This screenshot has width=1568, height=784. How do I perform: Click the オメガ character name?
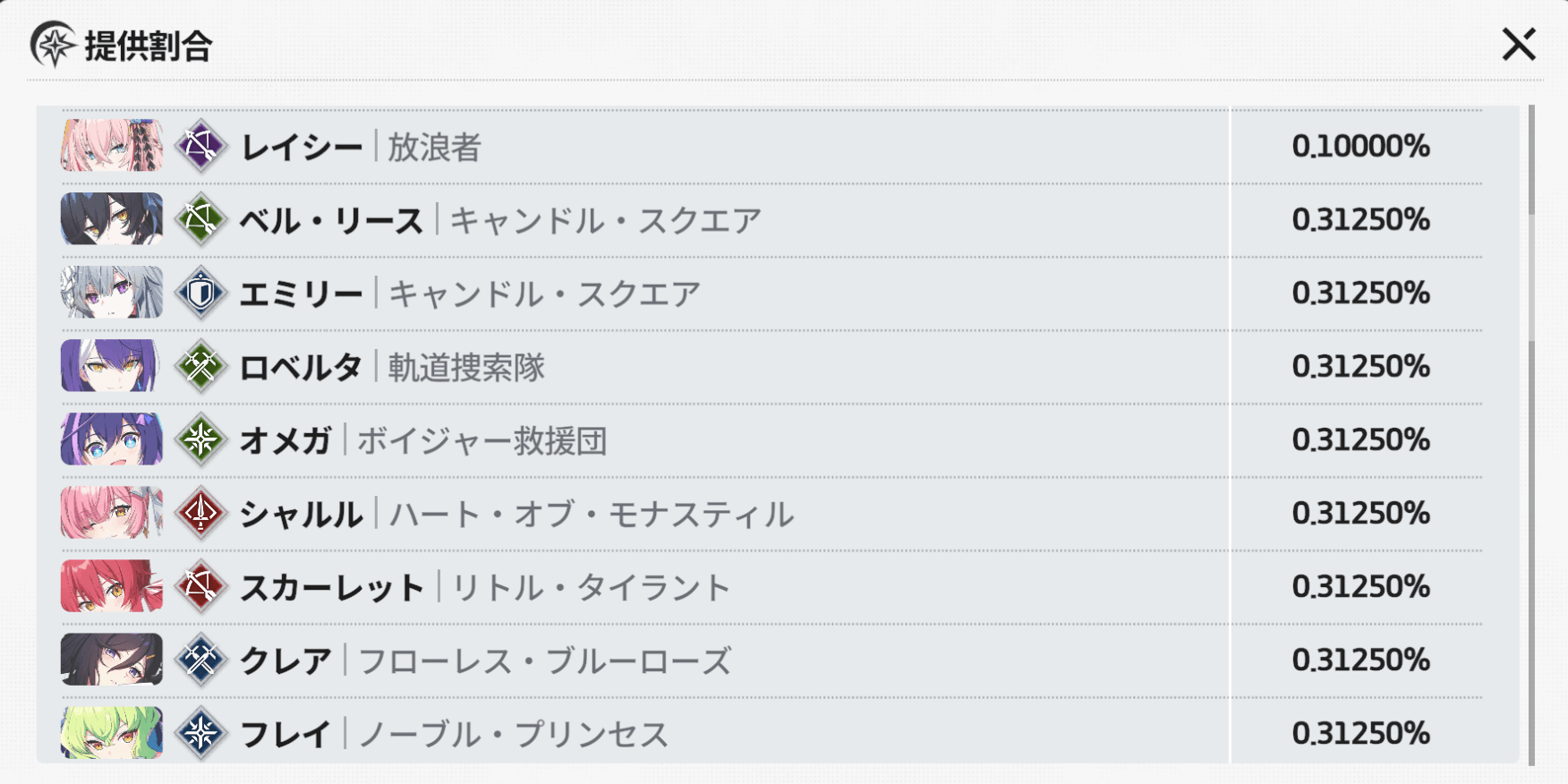[x=285, y=440]
